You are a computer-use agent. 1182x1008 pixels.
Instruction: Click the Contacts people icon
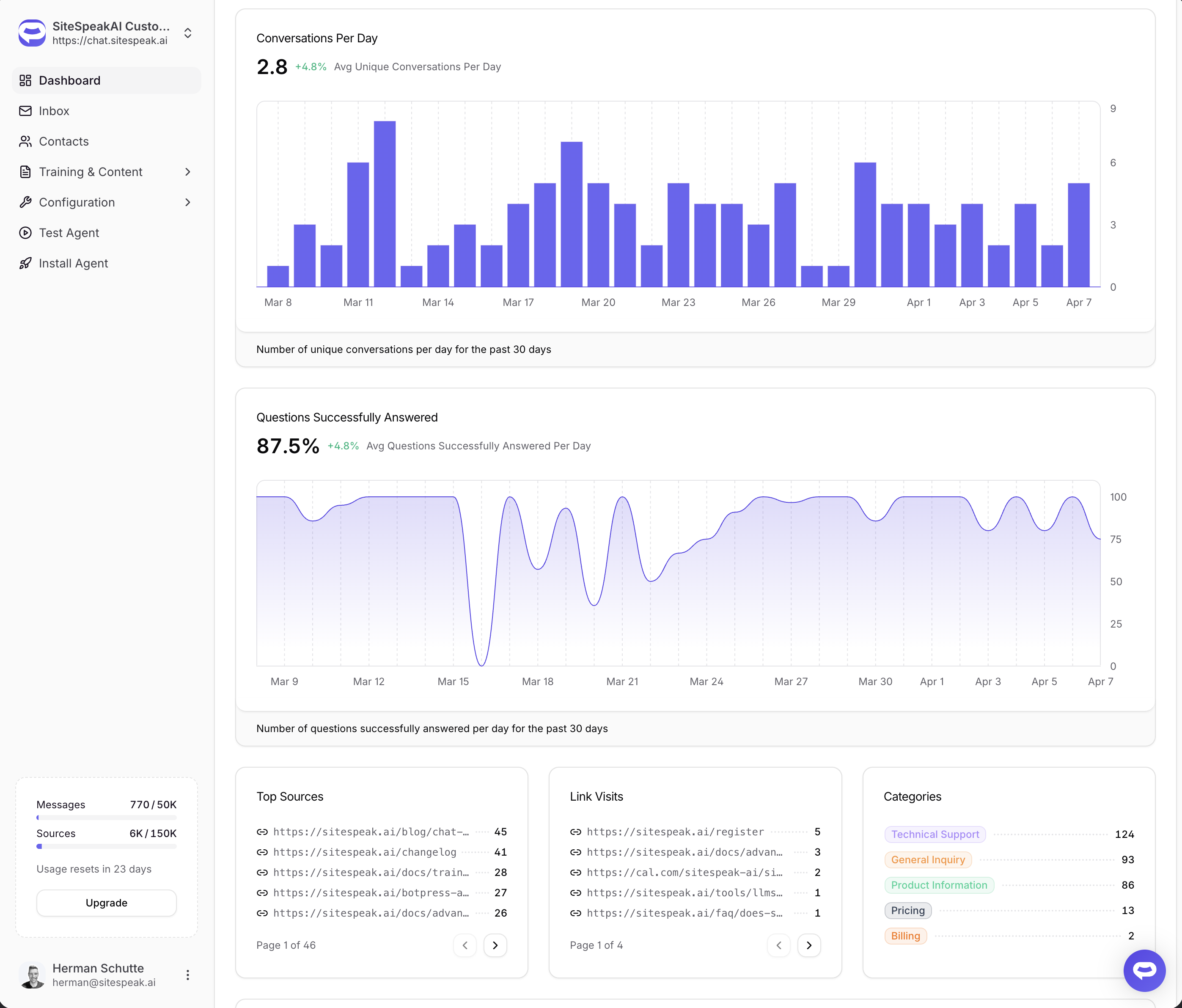coord(25,142)
